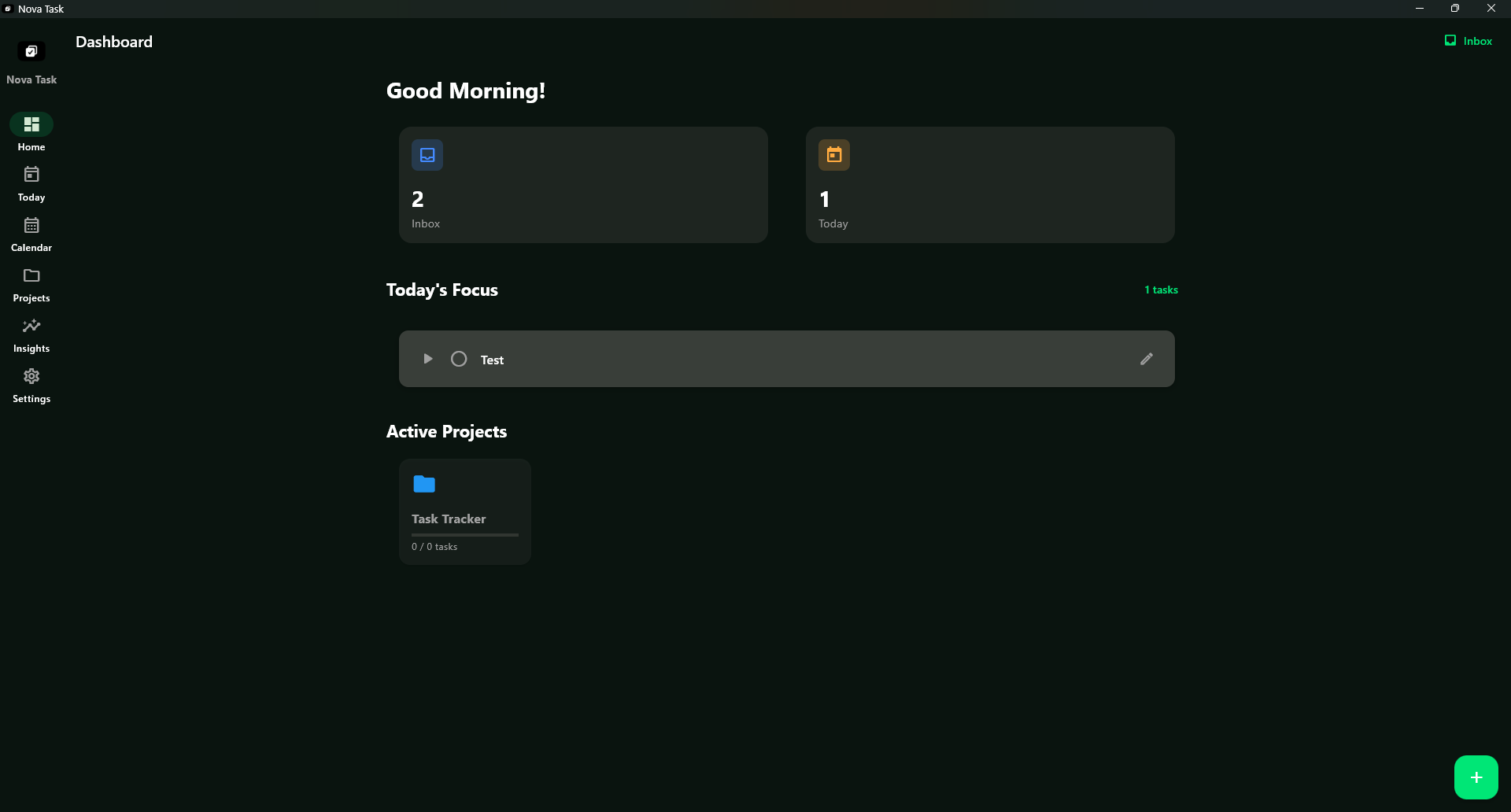Click the Task Tracker progress bar
Image resolution: width=1511 pixels, height=812 pixels.
click(x=465, y=535)
